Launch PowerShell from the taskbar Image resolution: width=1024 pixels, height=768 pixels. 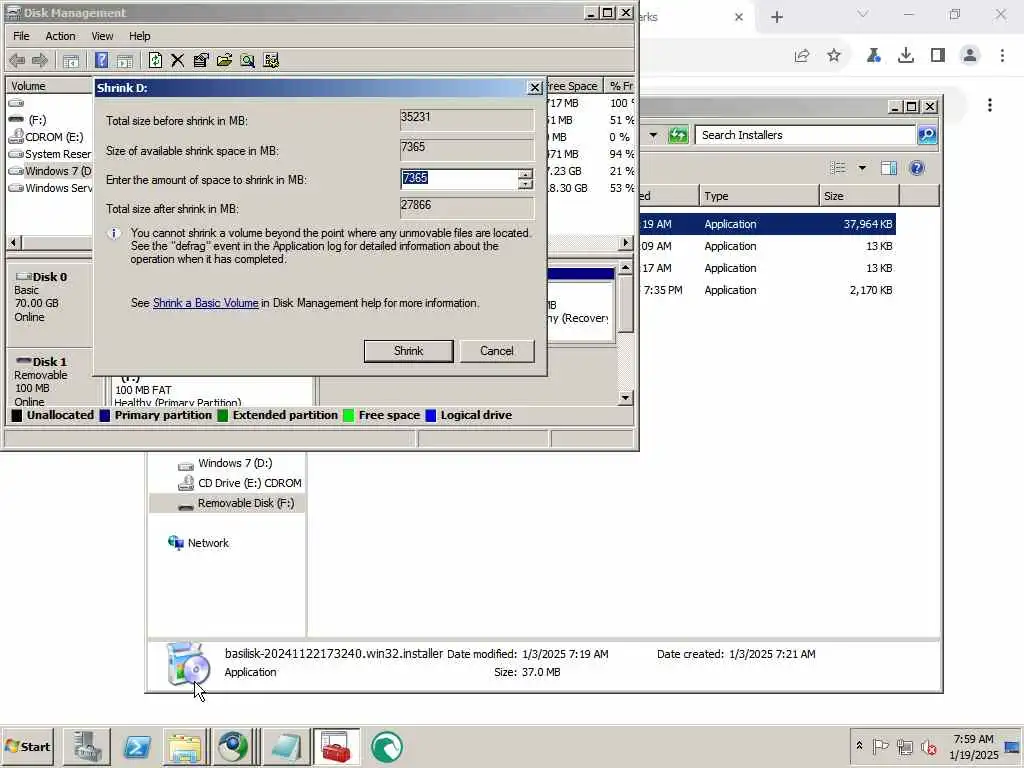[x=136, y=747]
